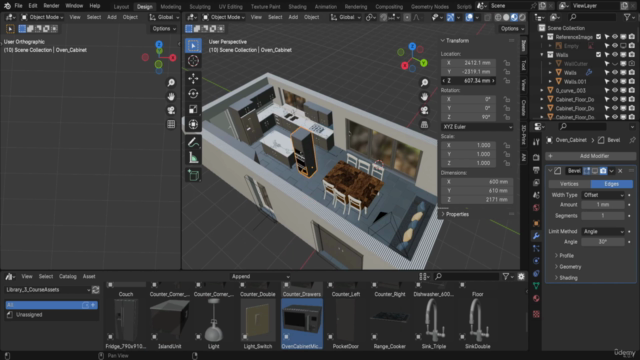640x360 pixels.
Task: Open Modifier properties wrench tab
Action: coord(536,236)
